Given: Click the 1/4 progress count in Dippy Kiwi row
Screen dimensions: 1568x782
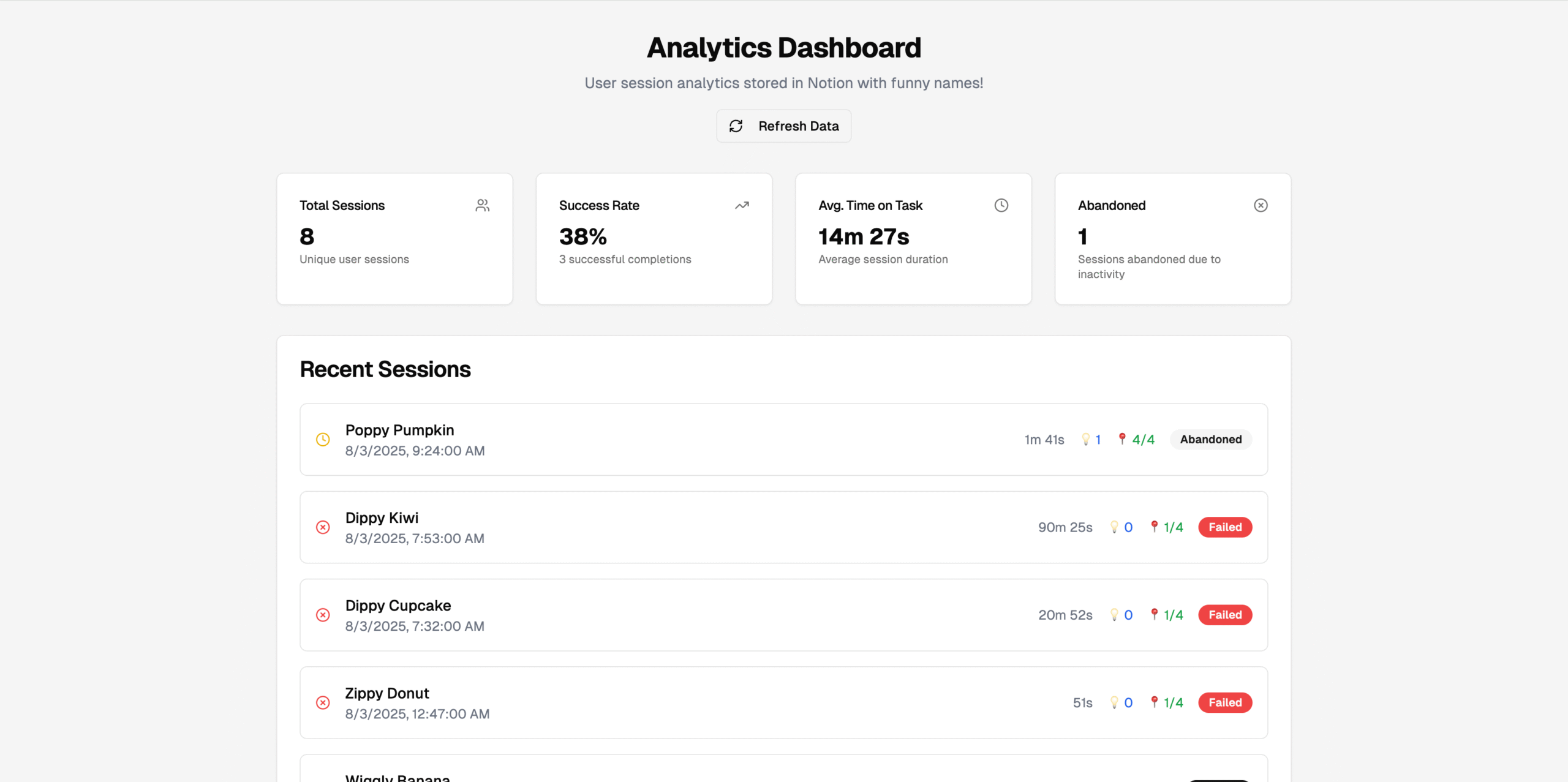Looking at the screenshot, I should [1174, 527].
